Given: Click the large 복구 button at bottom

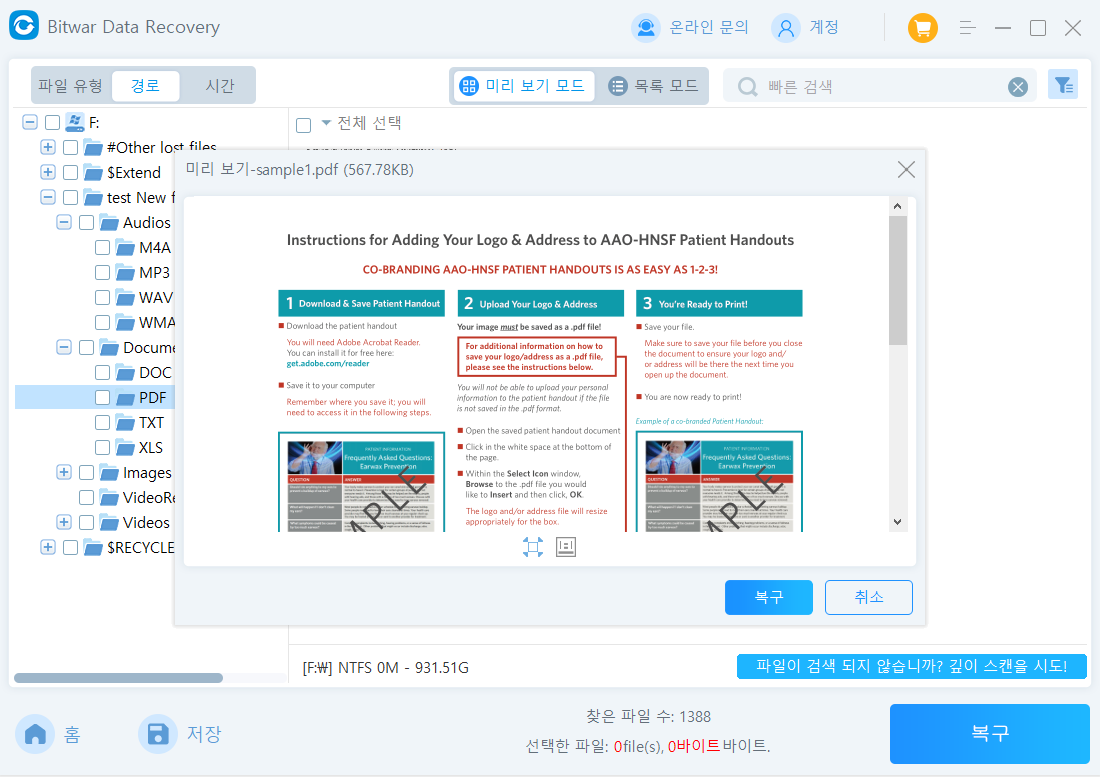Looking at the screenshot, I should click(989, 734).
